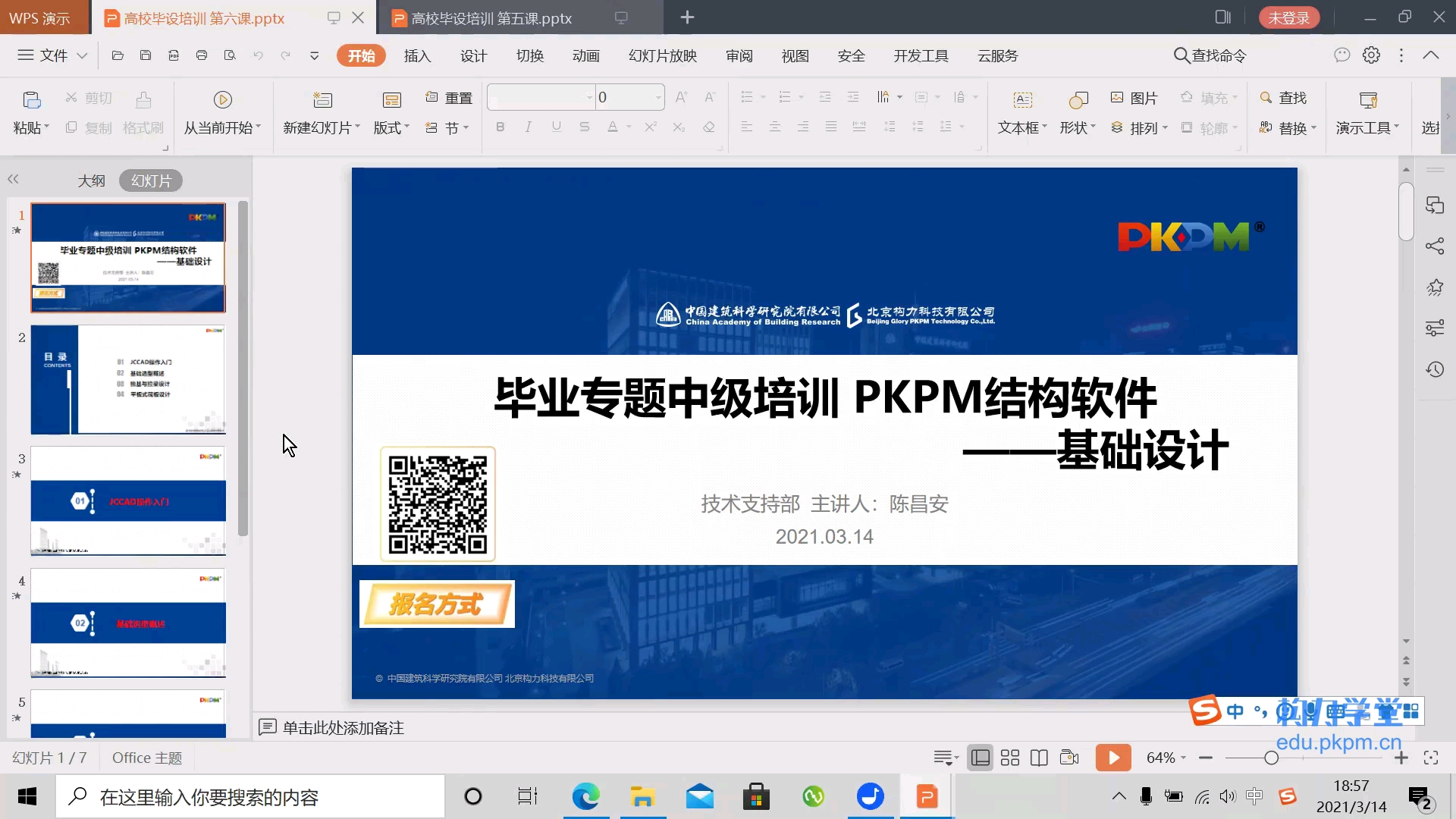This screenshot has width=1456, height=819.
Task: Open the 插入 insert tab
Action: coord(417,55)
